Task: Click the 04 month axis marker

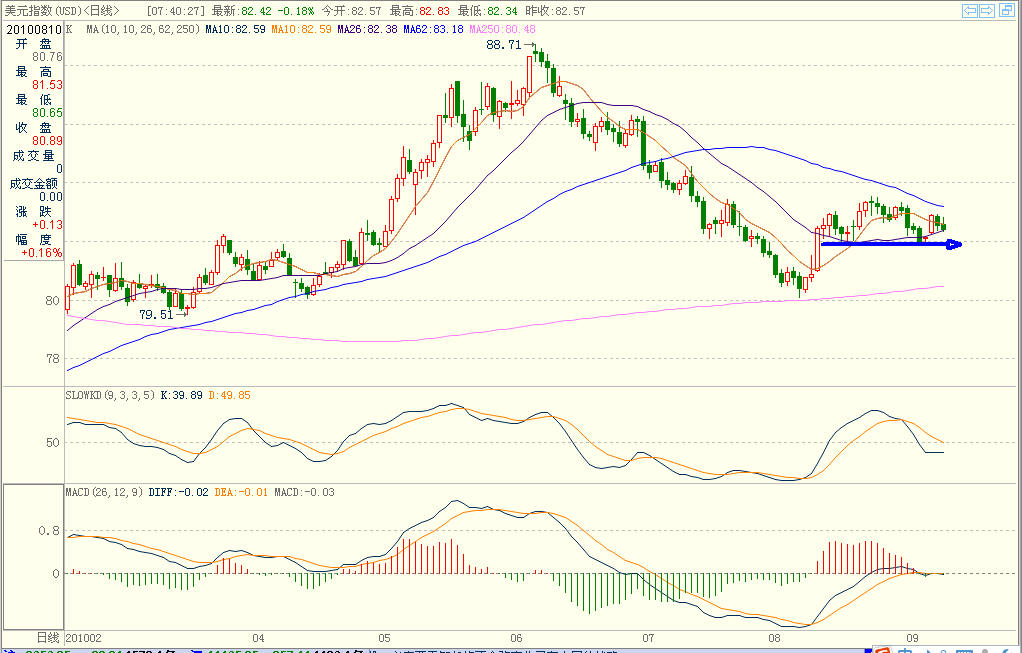Action: 259,638
